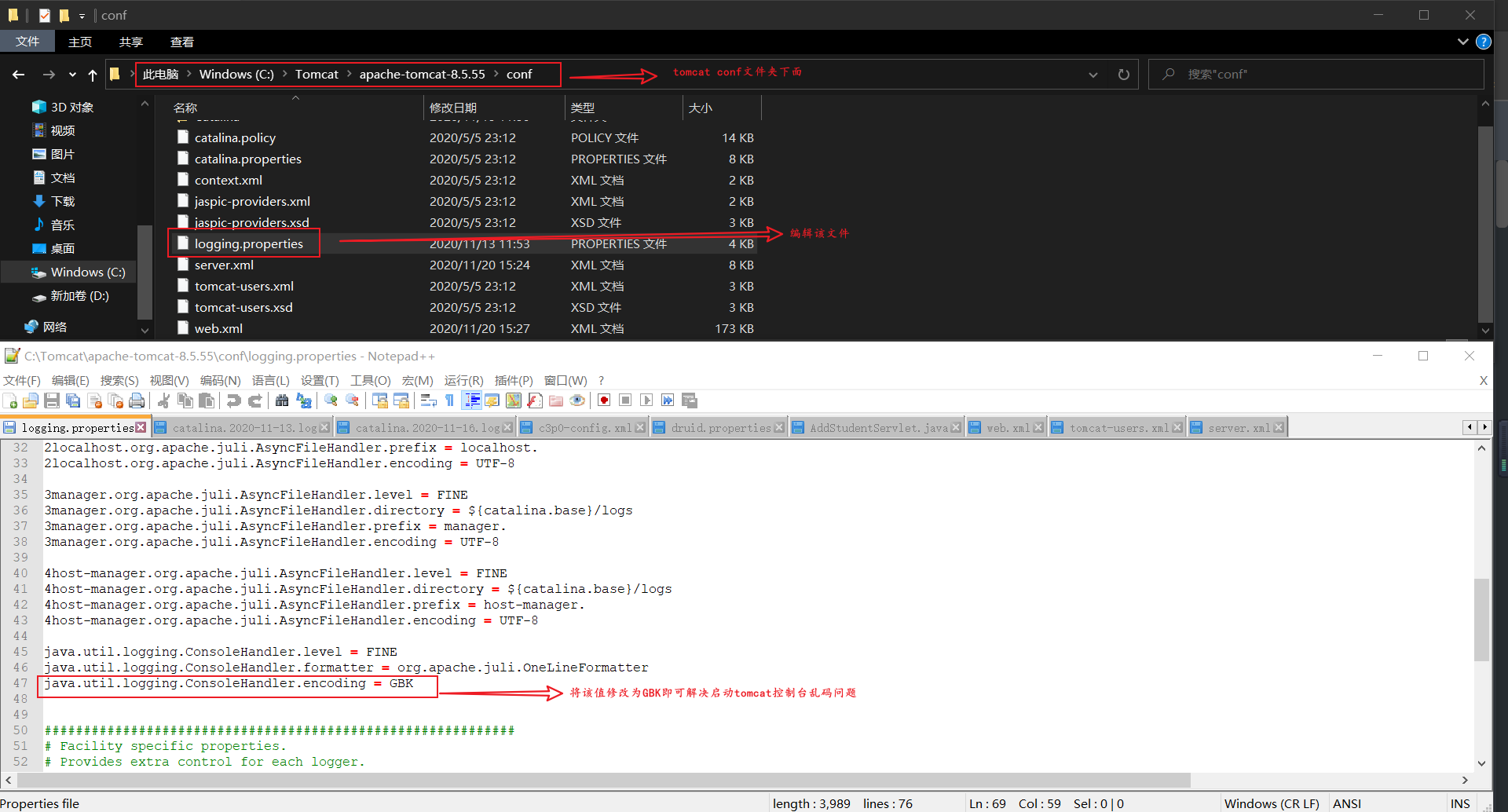Refresh the conf folder view
Viewport: 1508px width, 812px height.
point(1123,75)
